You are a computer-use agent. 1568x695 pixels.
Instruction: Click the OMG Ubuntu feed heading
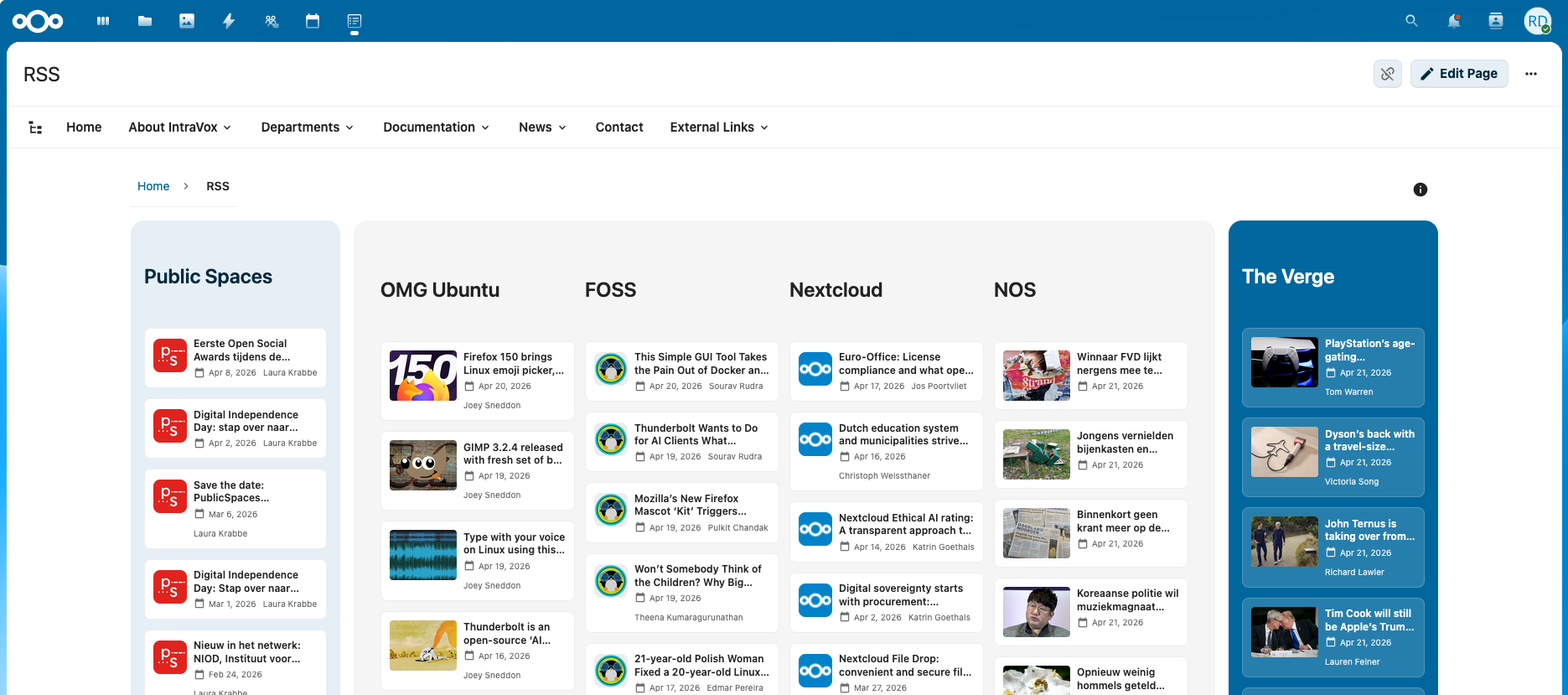440,290
